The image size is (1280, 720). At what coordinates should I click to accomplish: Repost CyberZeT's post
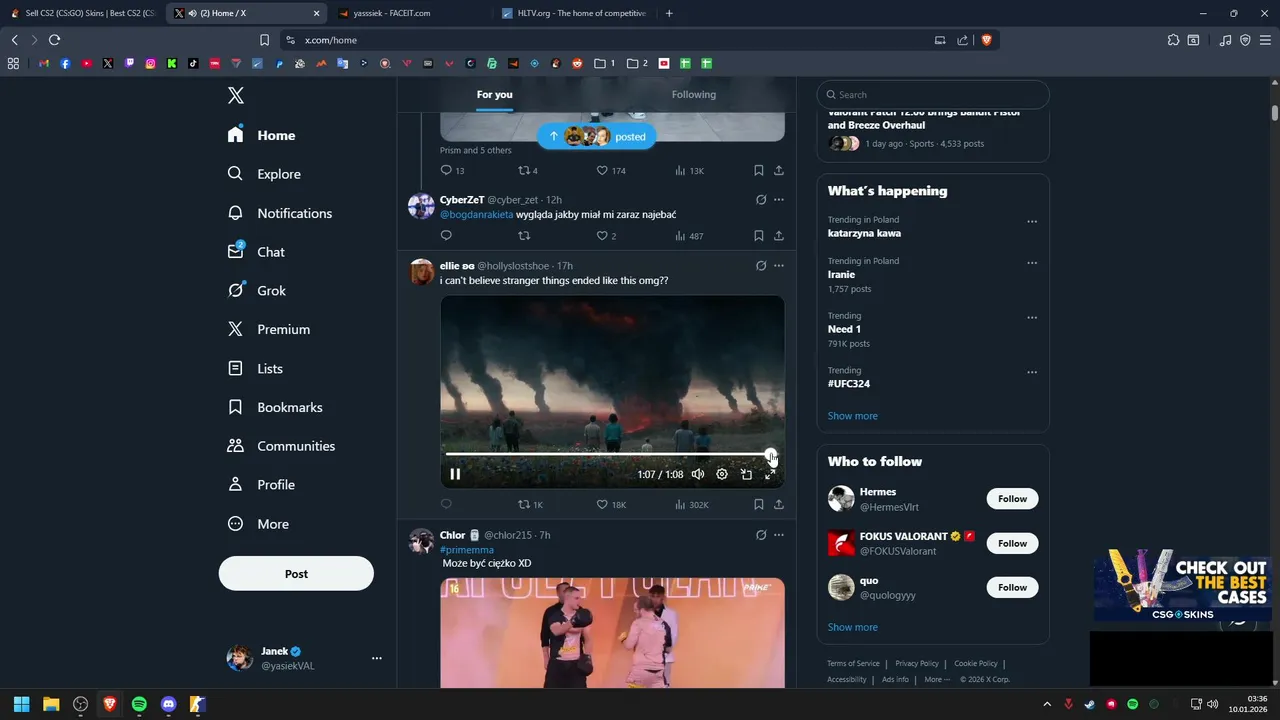[x=524, y=236]
